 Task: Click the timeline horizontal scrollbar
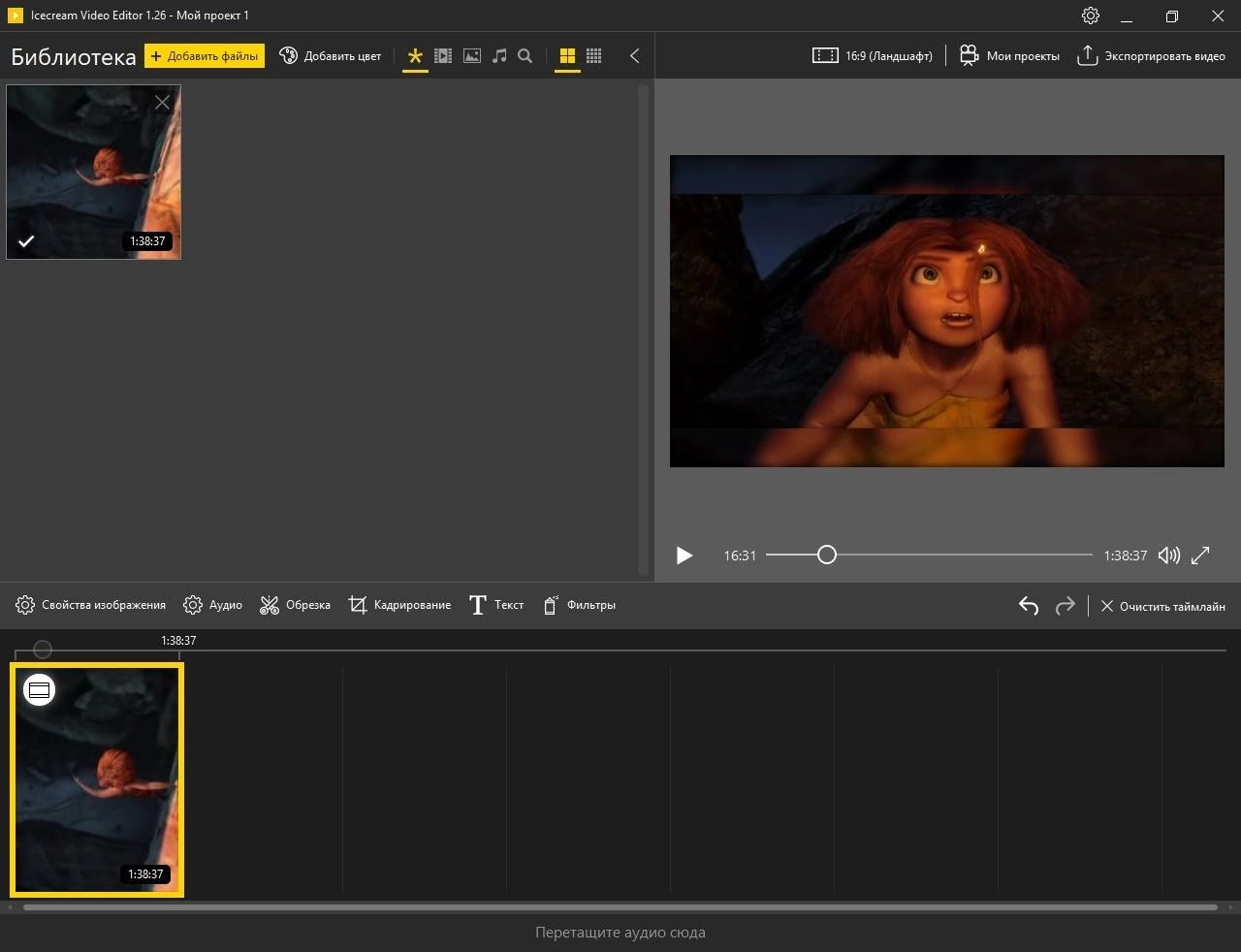[620, 907]
